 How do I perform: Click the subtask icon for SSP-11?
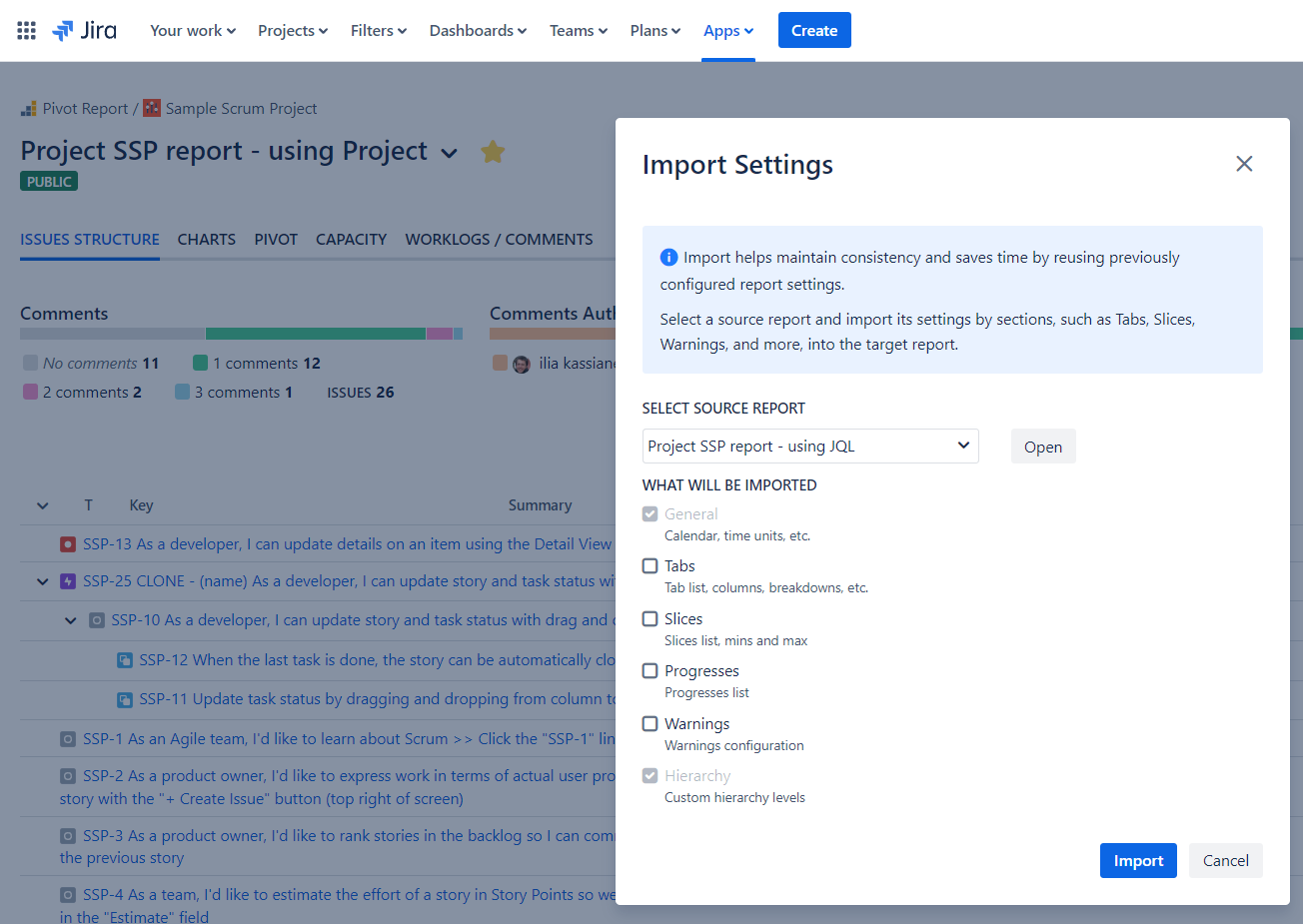pyautogui.click(x=125, y=699)
